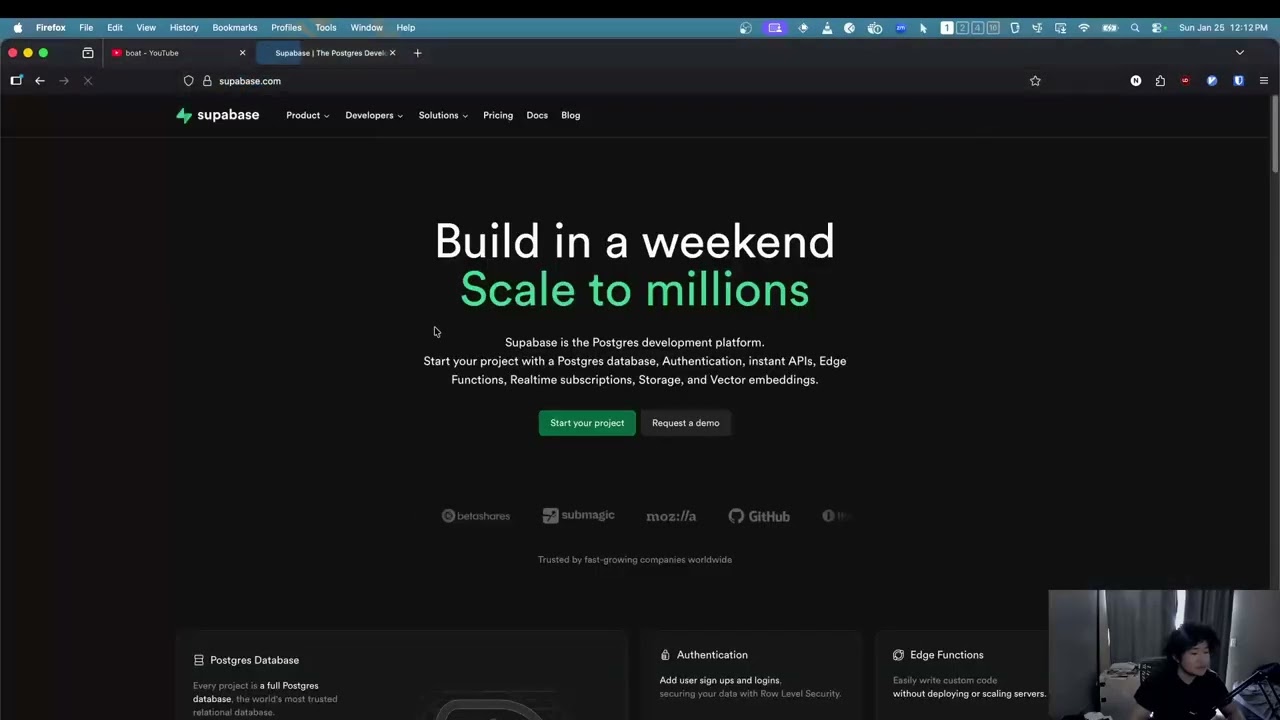Open the Extensions puzzle piece icon

[1160, 81]
